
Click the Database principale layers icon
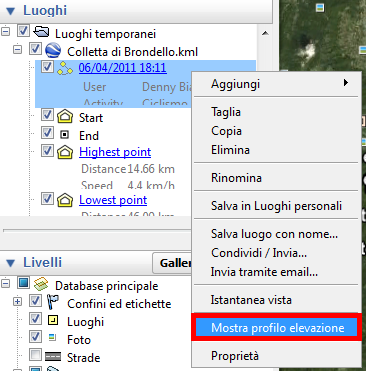41,284
